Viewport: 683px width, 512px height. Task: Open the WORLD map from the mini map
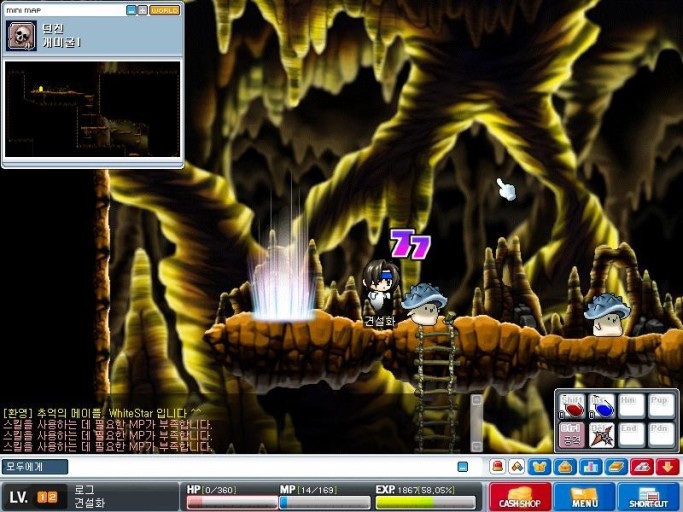point(164,10)
